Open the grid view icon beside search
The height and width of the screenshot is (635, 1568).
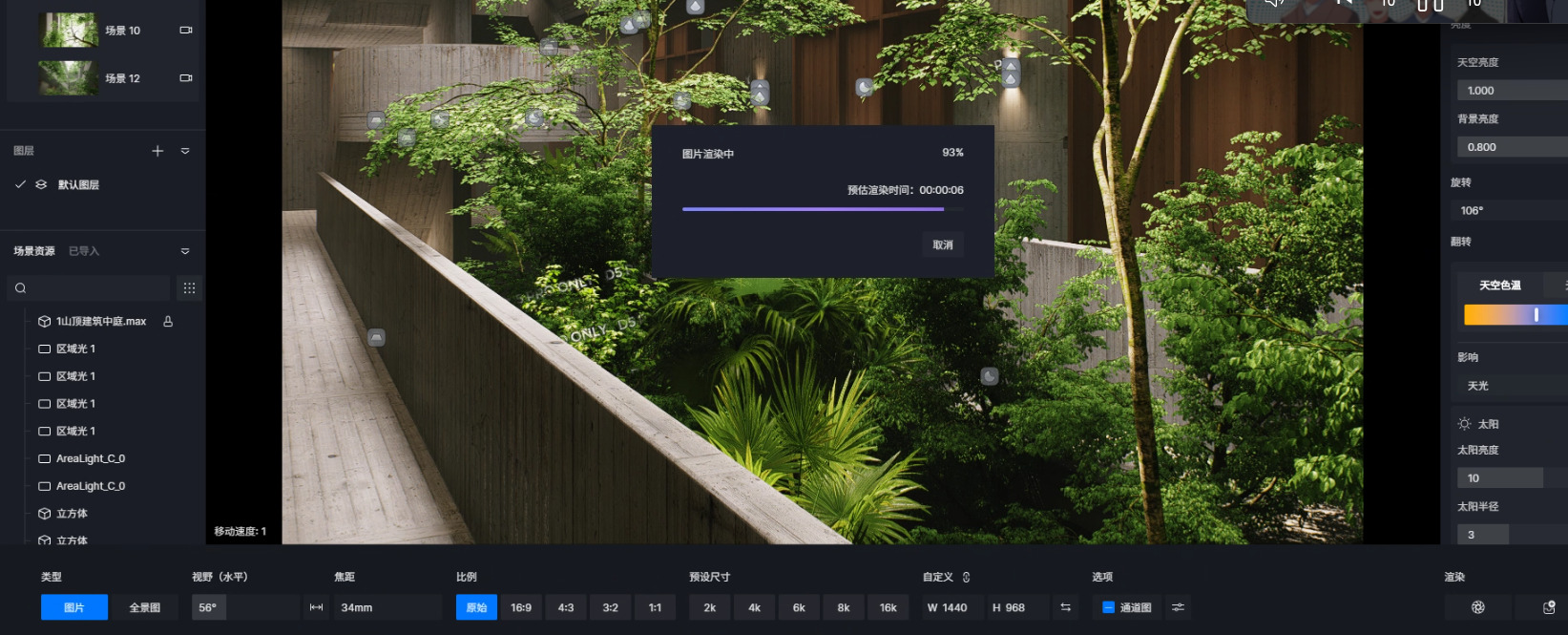[x=189, y=288]
